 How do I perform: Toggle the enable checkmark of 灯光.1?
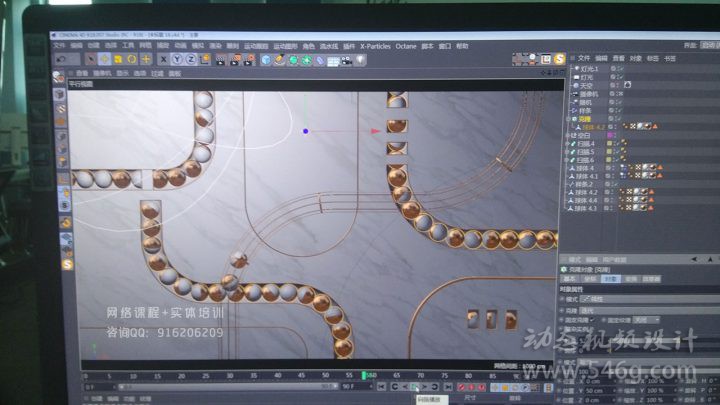(620, 69)
